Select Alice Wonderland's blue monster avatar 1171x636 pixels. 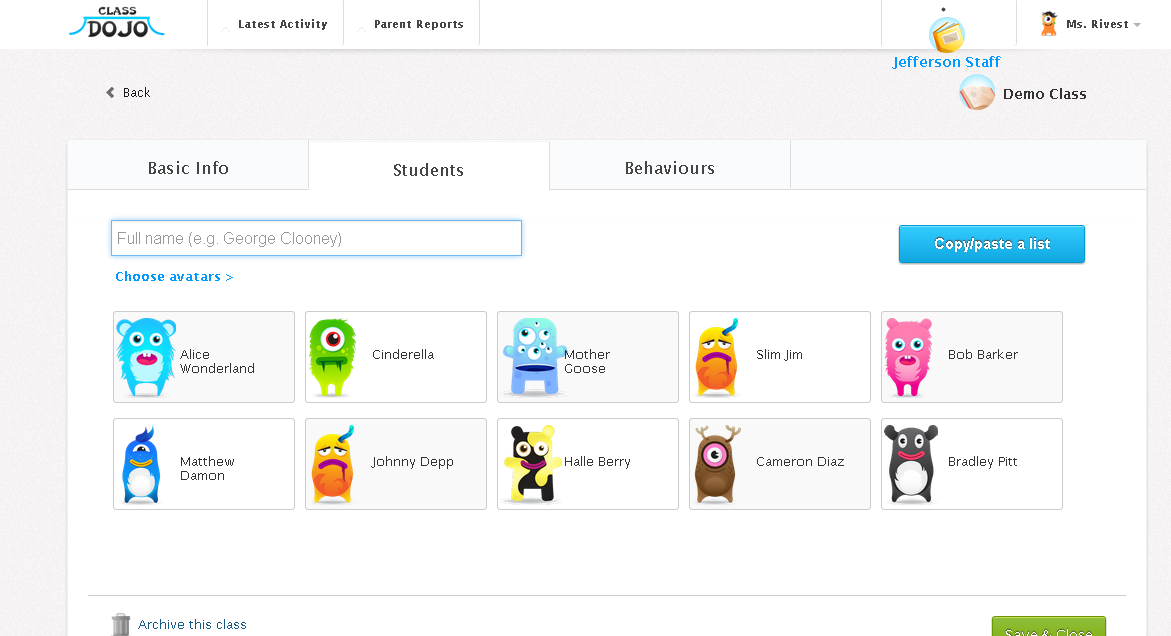point(146,356)
